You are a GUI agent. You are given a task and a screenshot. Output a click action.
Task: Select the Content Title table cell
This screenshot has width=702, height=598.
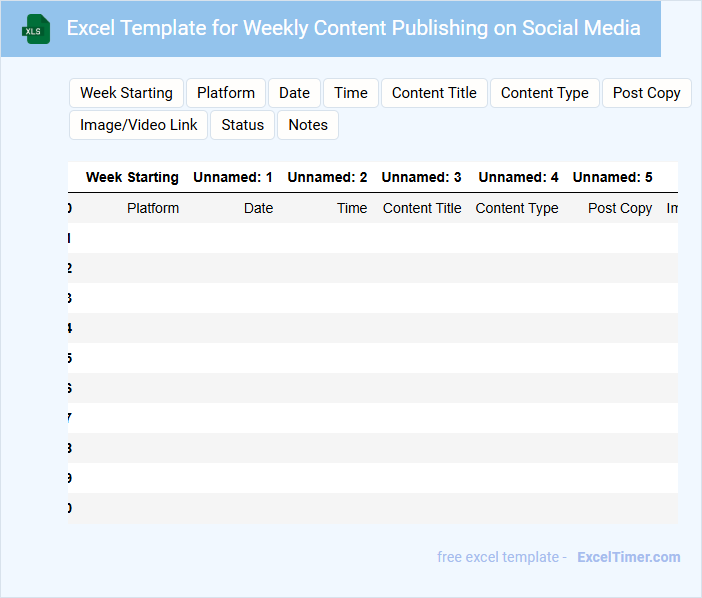click(422, 208)
